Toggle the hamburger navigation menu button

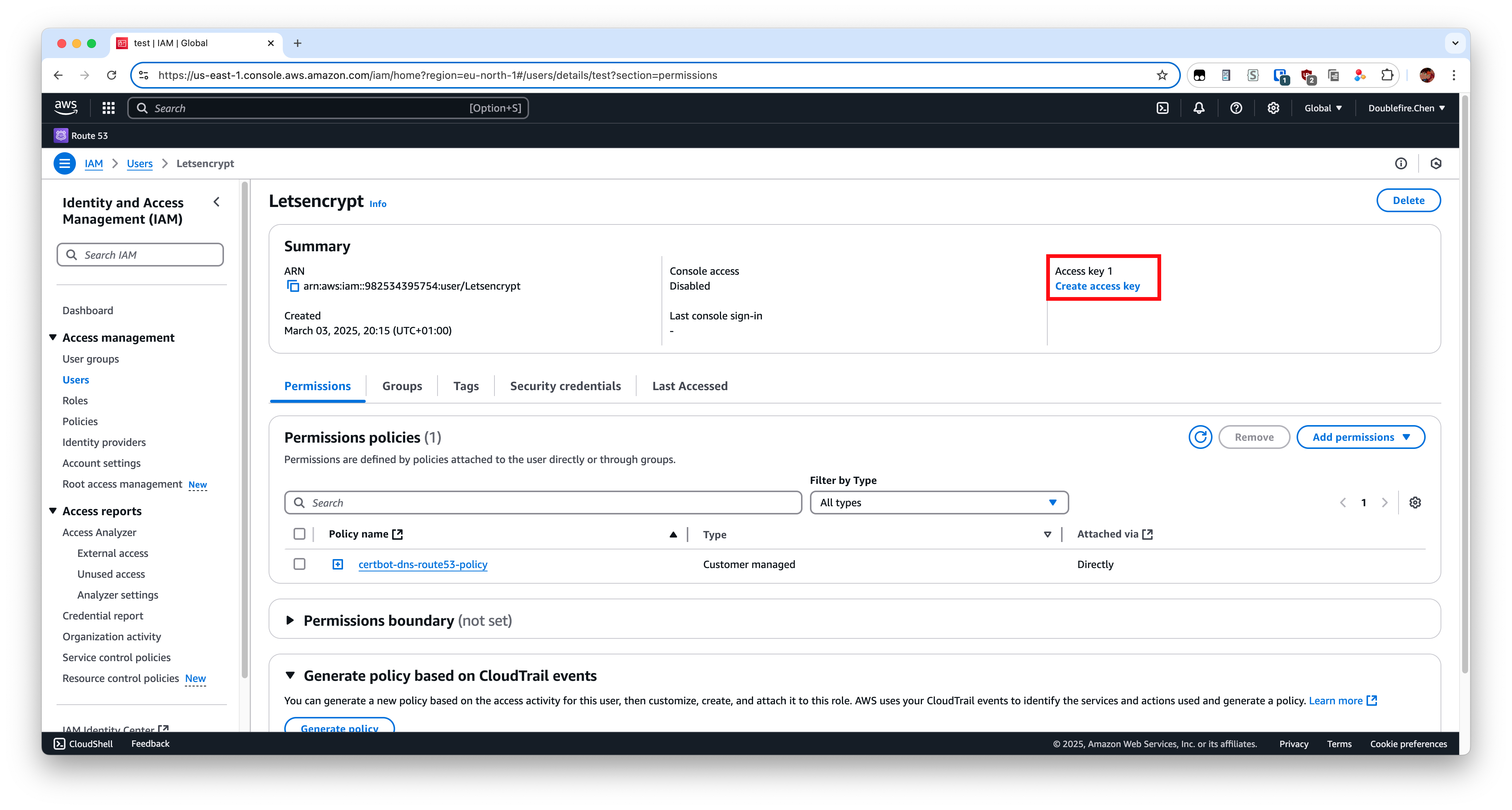click(65, 163)
